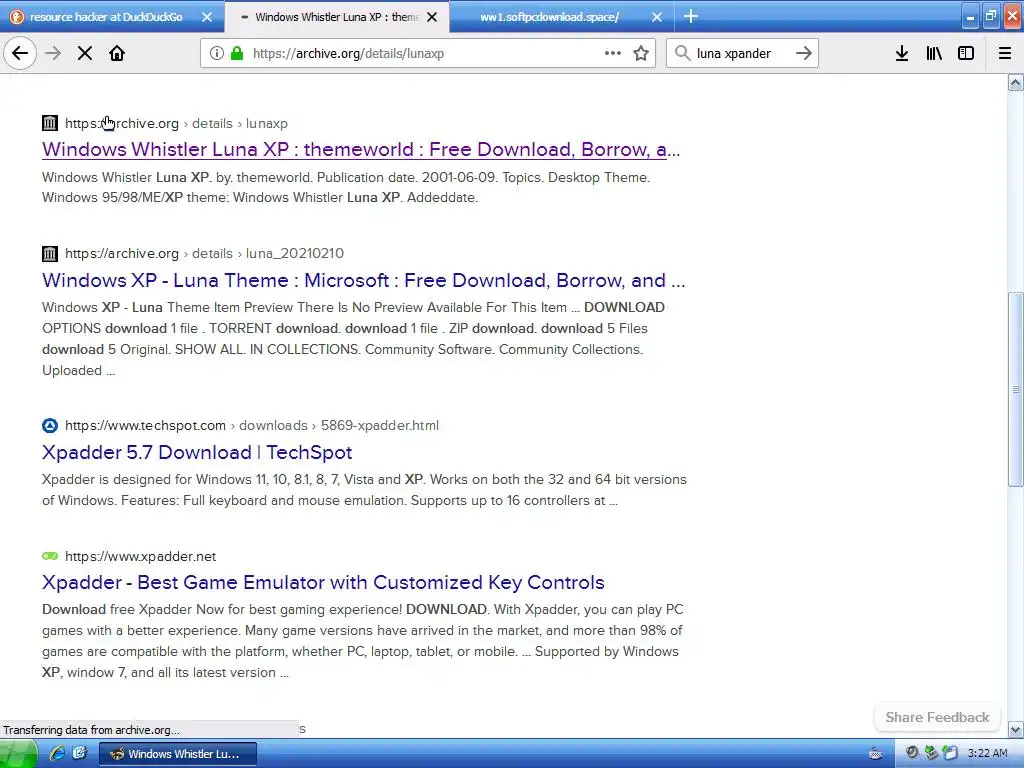This screenshot has height=768, width=1024.
Task: Click the vertical scrollbar thumb
Action: pyautogui.click(x=1016, y=389)
